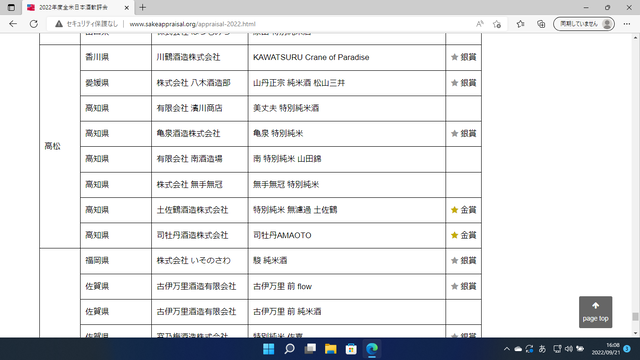
Task: Click the vertical scrollbar thumb
Action: [x=635, y=316]
